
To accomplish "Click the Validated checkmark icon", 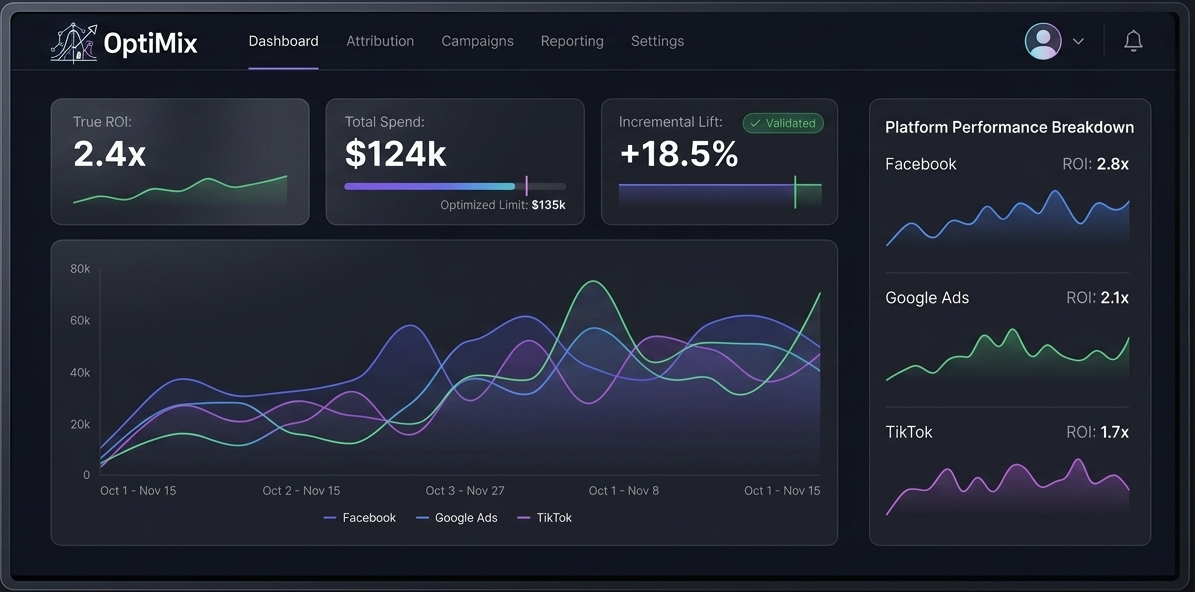I will [755, 123].
